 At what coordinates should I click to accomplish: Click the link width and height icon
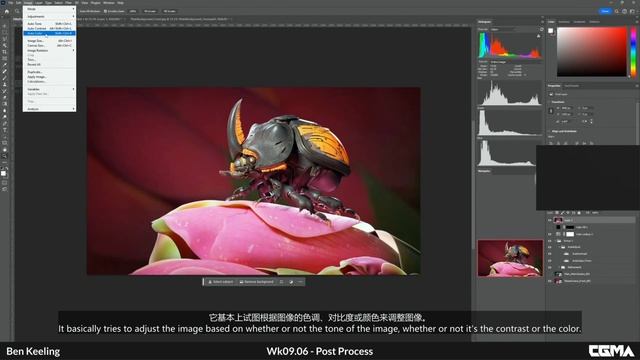coord(550,111)
